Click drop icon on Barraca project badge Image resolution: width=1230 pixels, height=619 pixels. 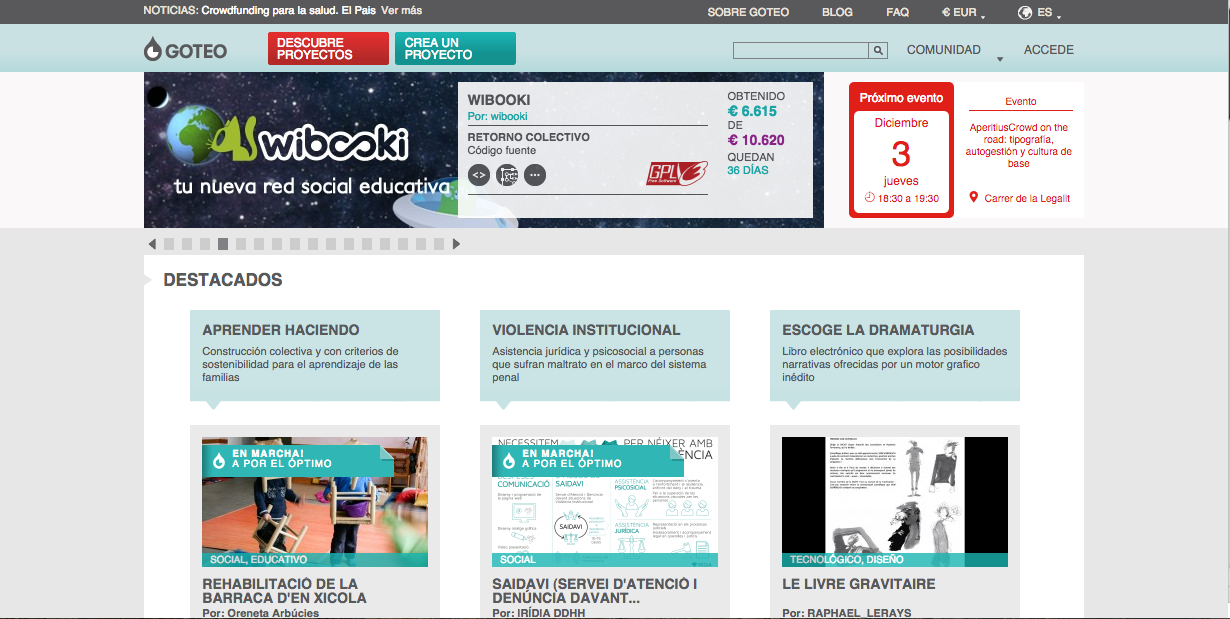pos(219,459)
